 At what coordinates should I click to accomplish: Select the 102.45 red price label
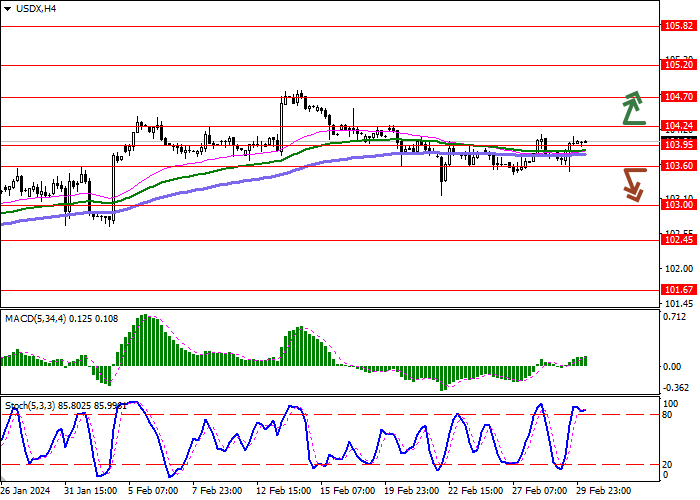pyautogui.click(x=679, y=240)
